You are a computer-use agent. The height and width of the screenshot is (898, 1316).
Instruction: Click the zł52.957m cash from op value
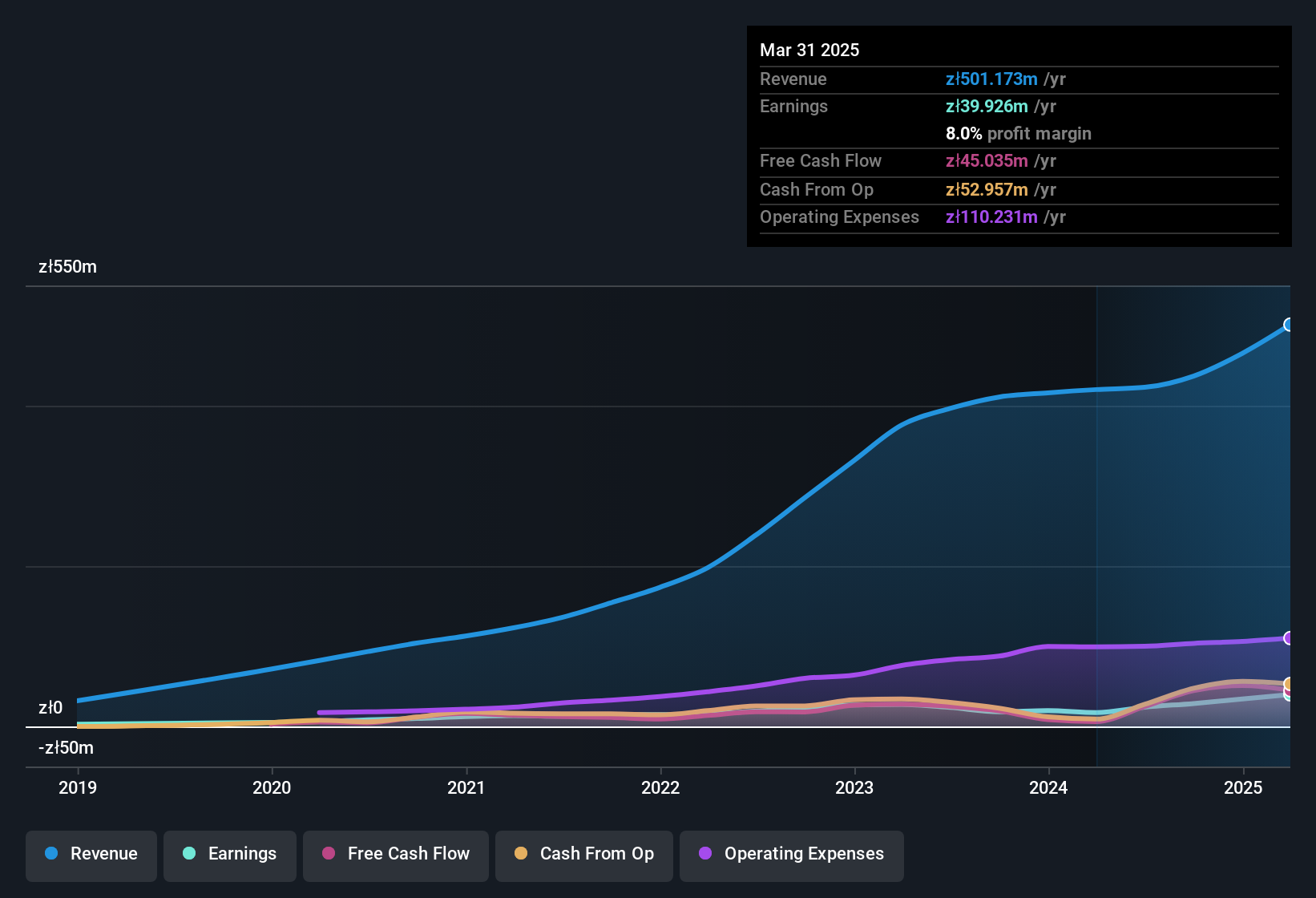point(987,190)
